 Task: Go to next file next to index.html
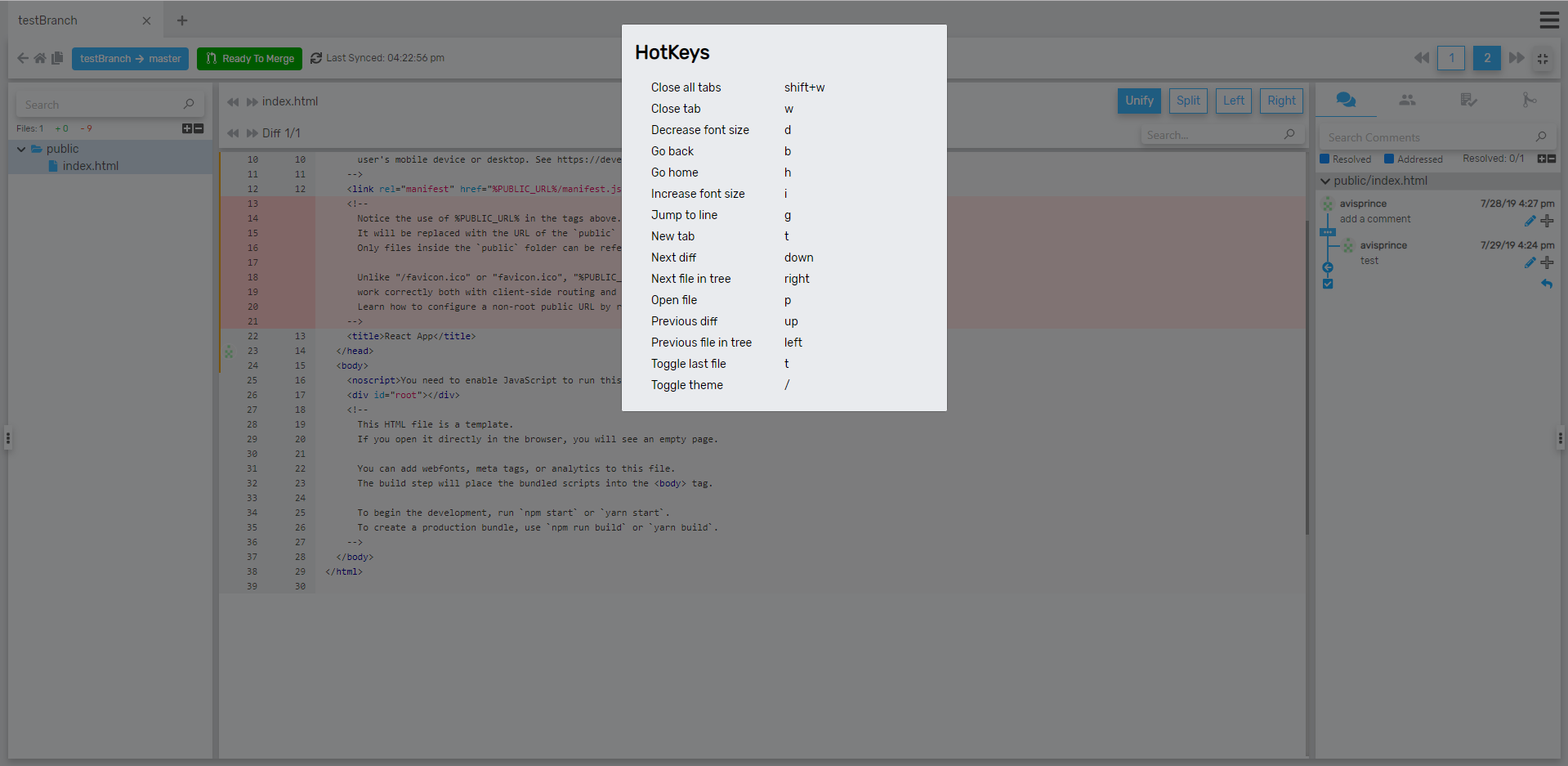point(252,102)
